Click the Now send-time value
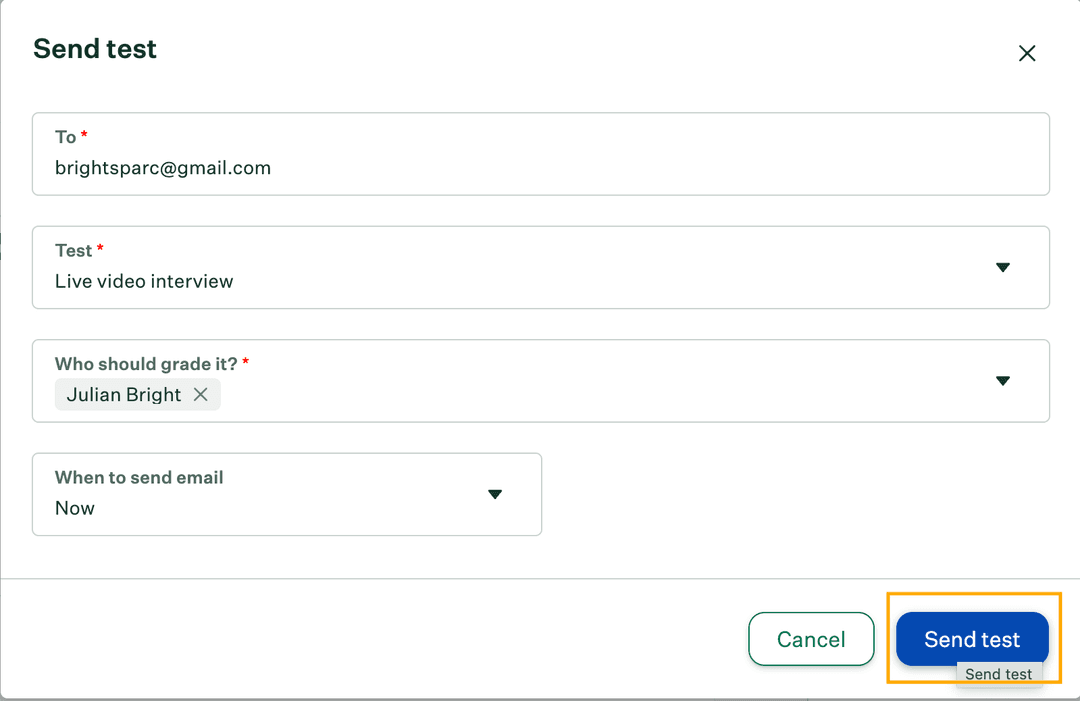The image size is (1080, 701). [x=75, y=508]
